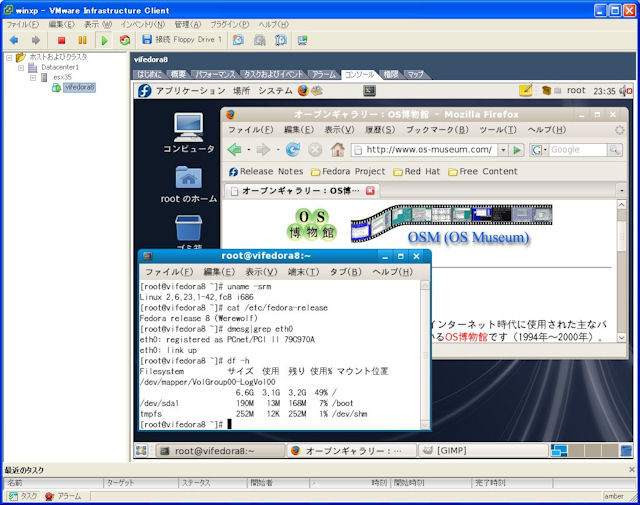640x505 pixels.
Task: Go to Firefox home page icon
Action: coord(337,150)
